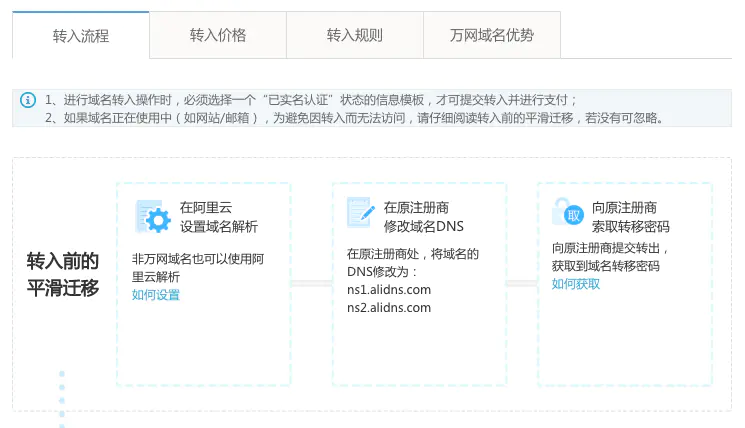The image size is (745, 428).
Task: Open the 如何设置 link
Action: tap(156, 294)
